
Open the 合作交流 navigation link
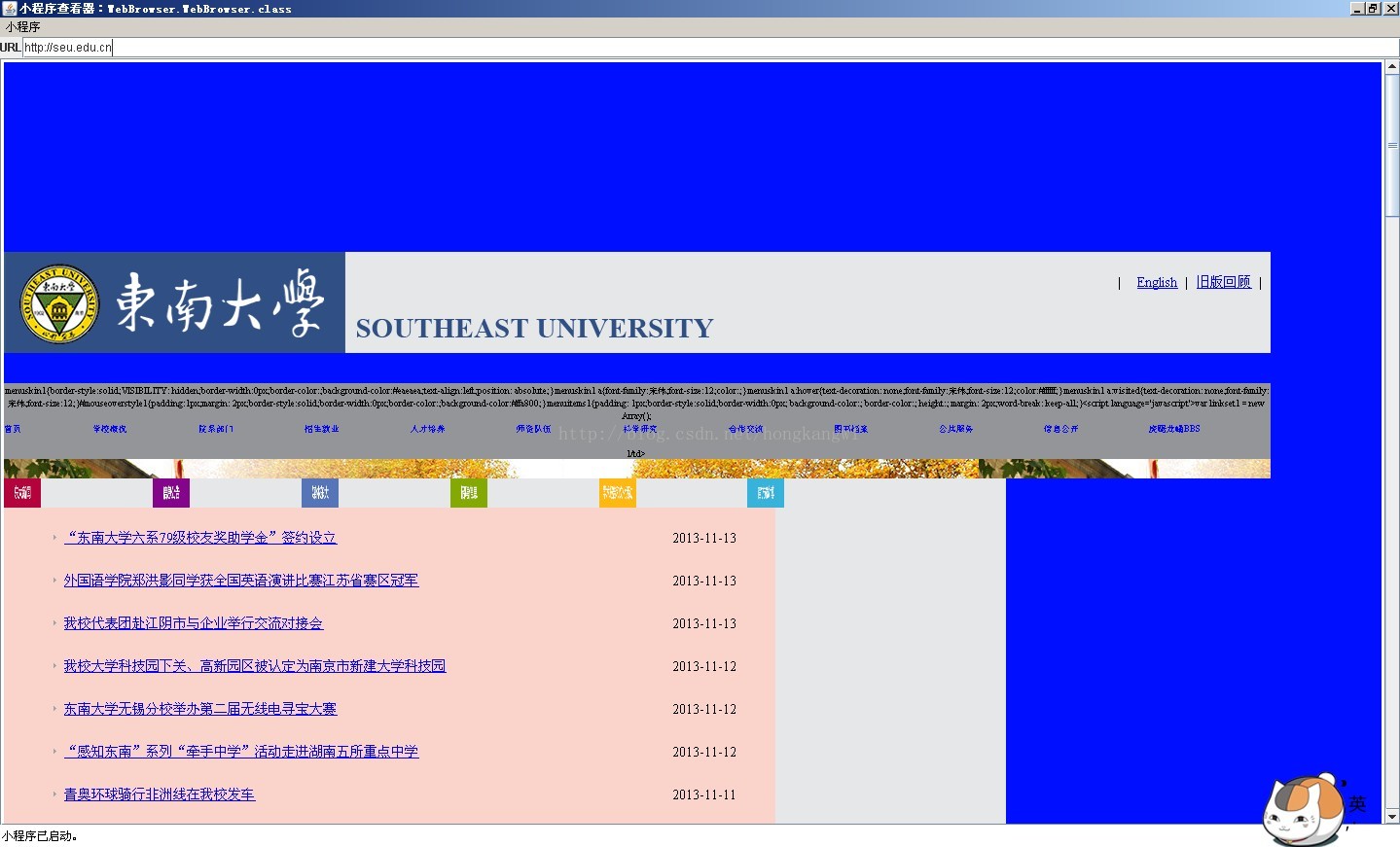(x=746, y=429)
